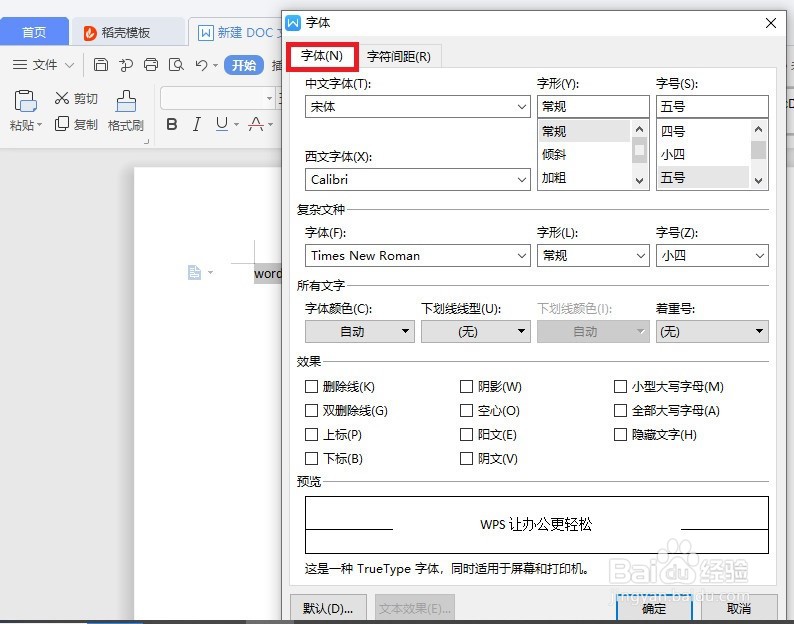Click the Undo arrow icon
794x624 pixels.
point(202,65)
